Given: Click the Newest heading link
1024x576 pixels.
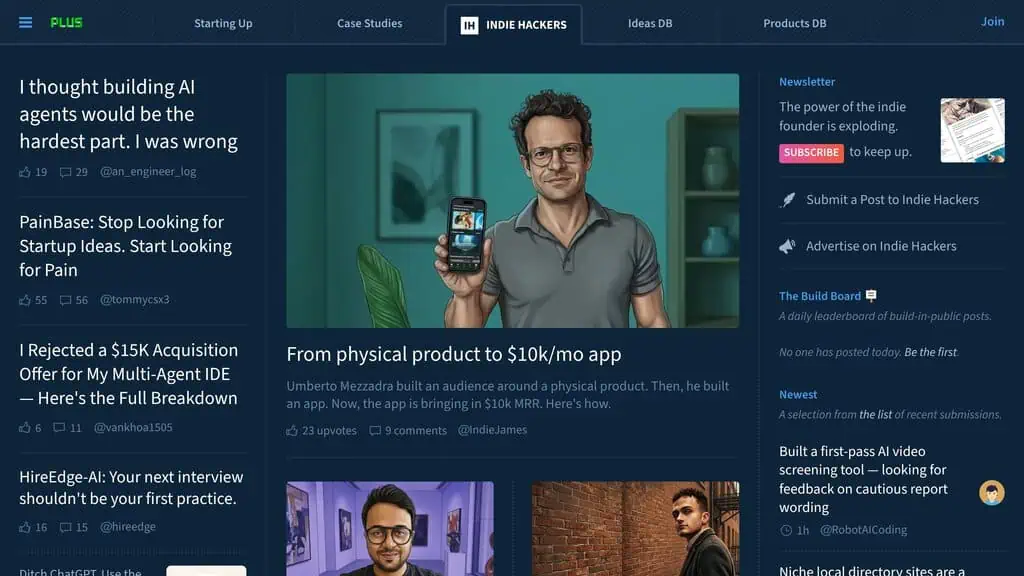Looking at the screenshot, I should 797,395.
